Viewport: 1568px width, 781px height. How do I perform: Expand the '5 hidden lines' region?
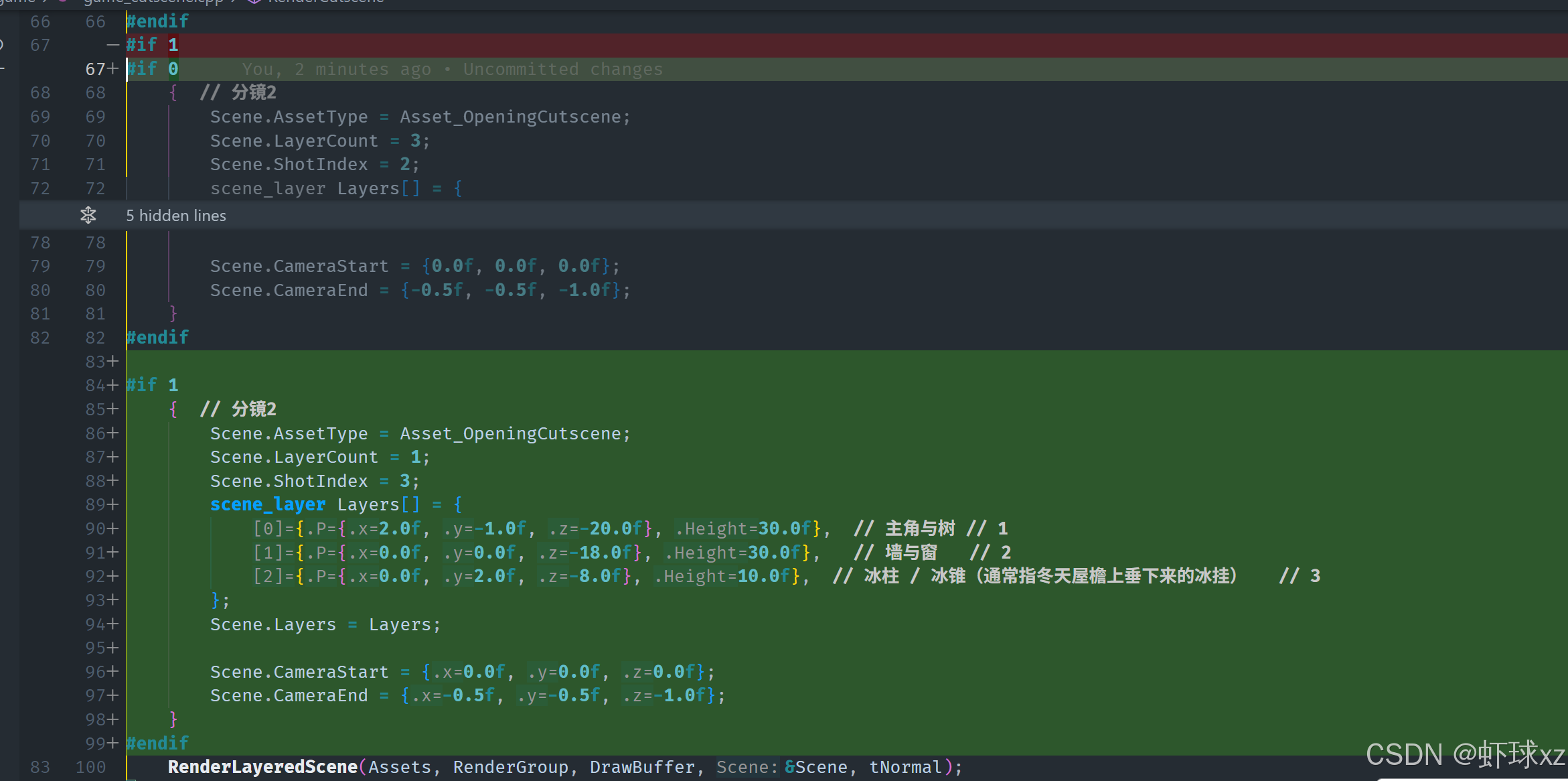(176, 216)
